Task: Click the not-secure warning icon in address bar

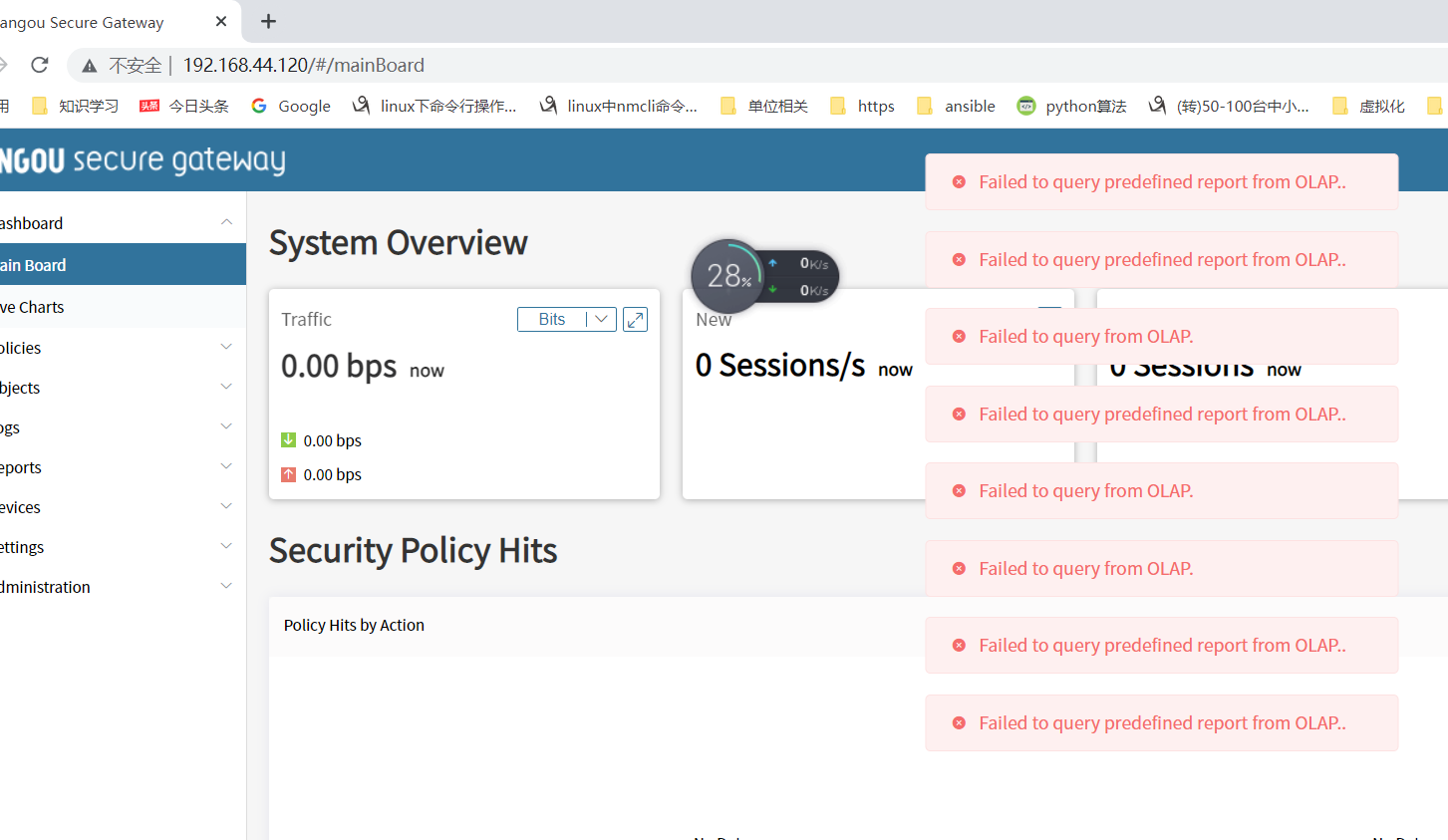Action: [90, 66]
